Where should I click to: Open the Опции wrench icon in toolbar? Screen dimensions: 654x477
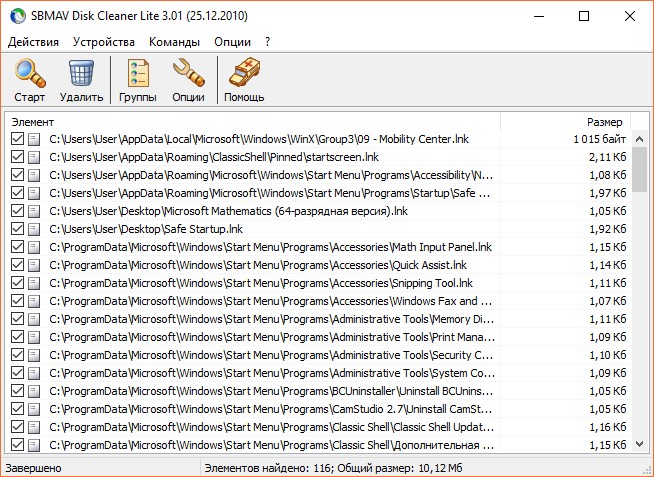click(189, 73)
